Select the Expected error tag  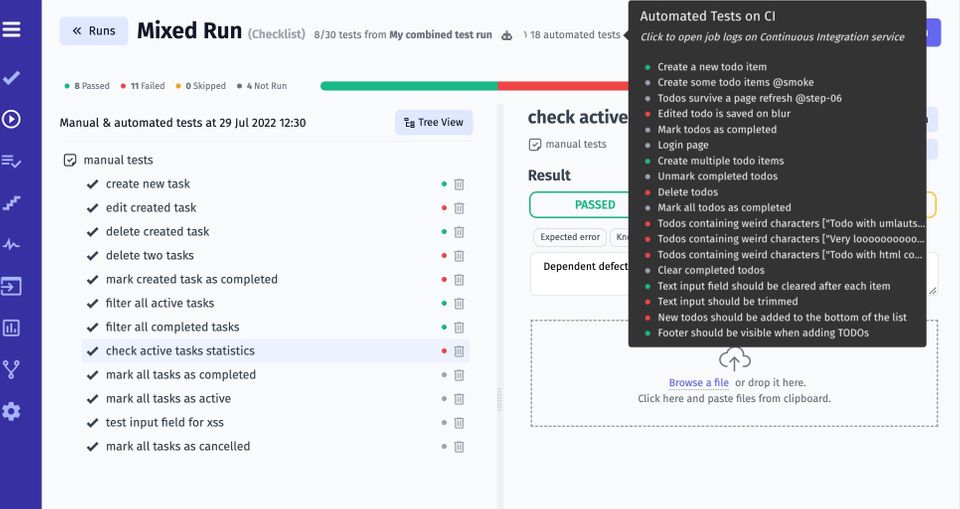[569, 237]
